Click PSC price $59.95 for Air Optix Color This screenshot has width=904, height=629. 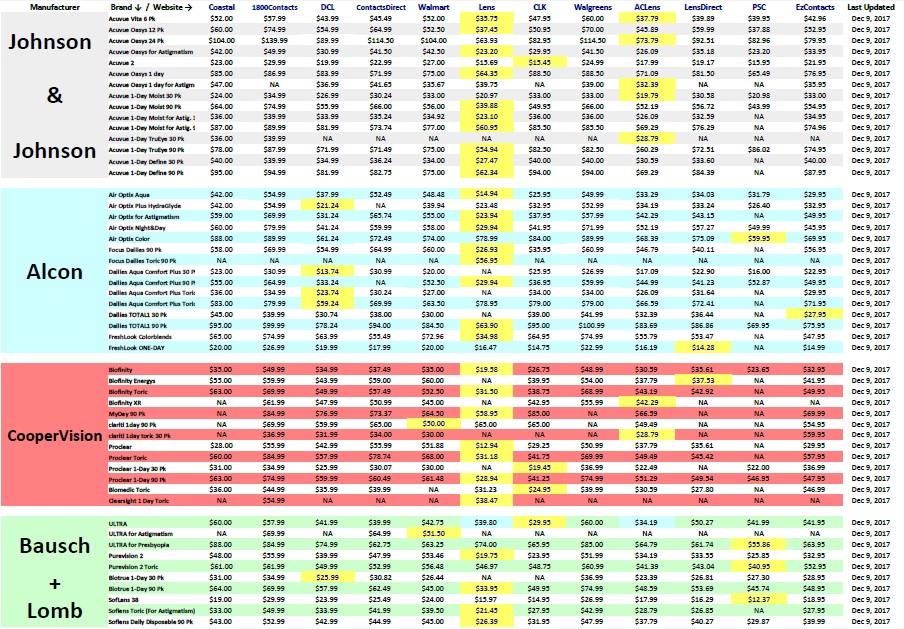click(x=759, y=238)
